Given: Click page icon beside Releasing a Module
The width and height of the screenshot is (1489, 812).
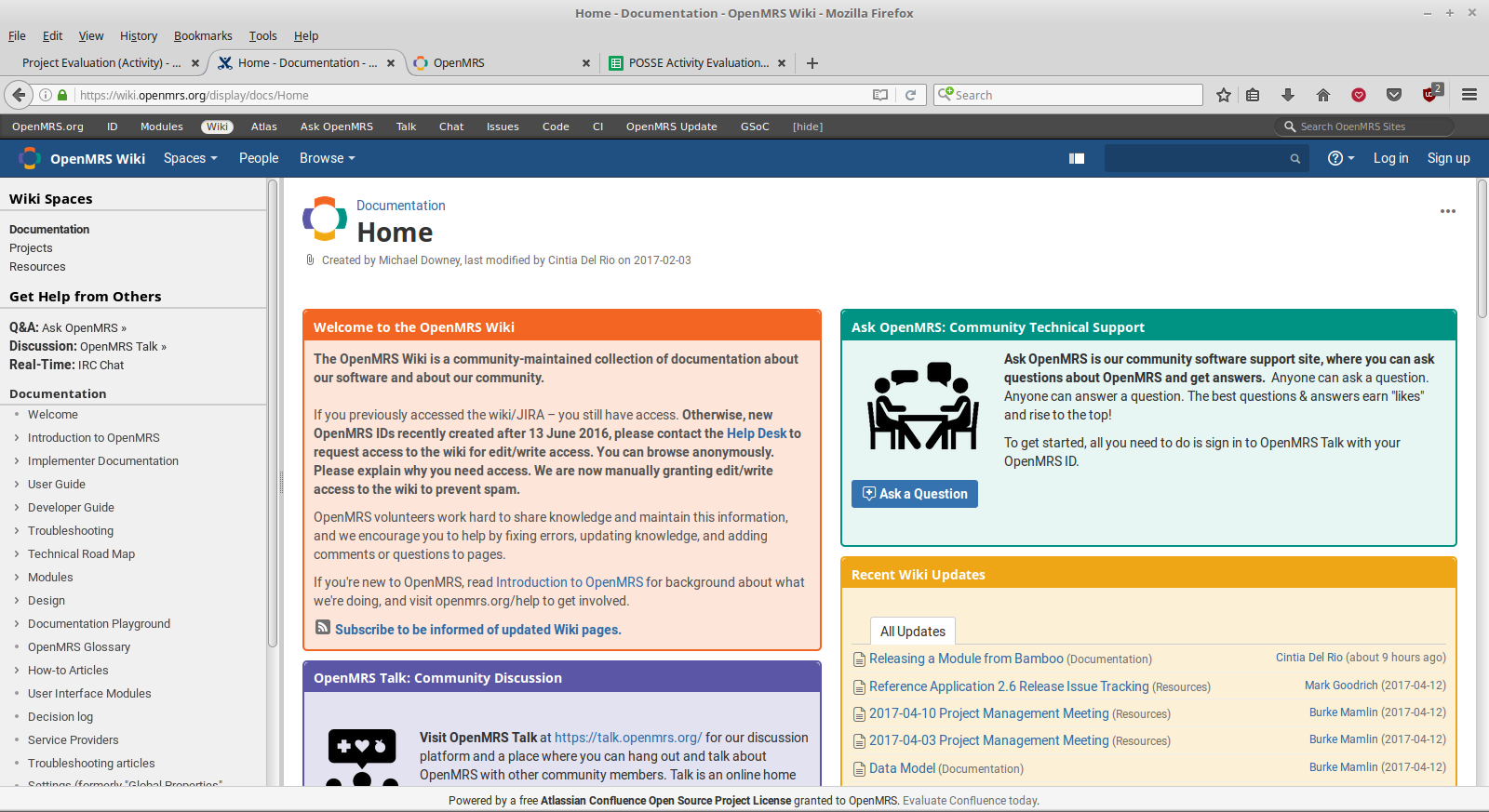Looking at the screenshot, I should pos(860,659).
